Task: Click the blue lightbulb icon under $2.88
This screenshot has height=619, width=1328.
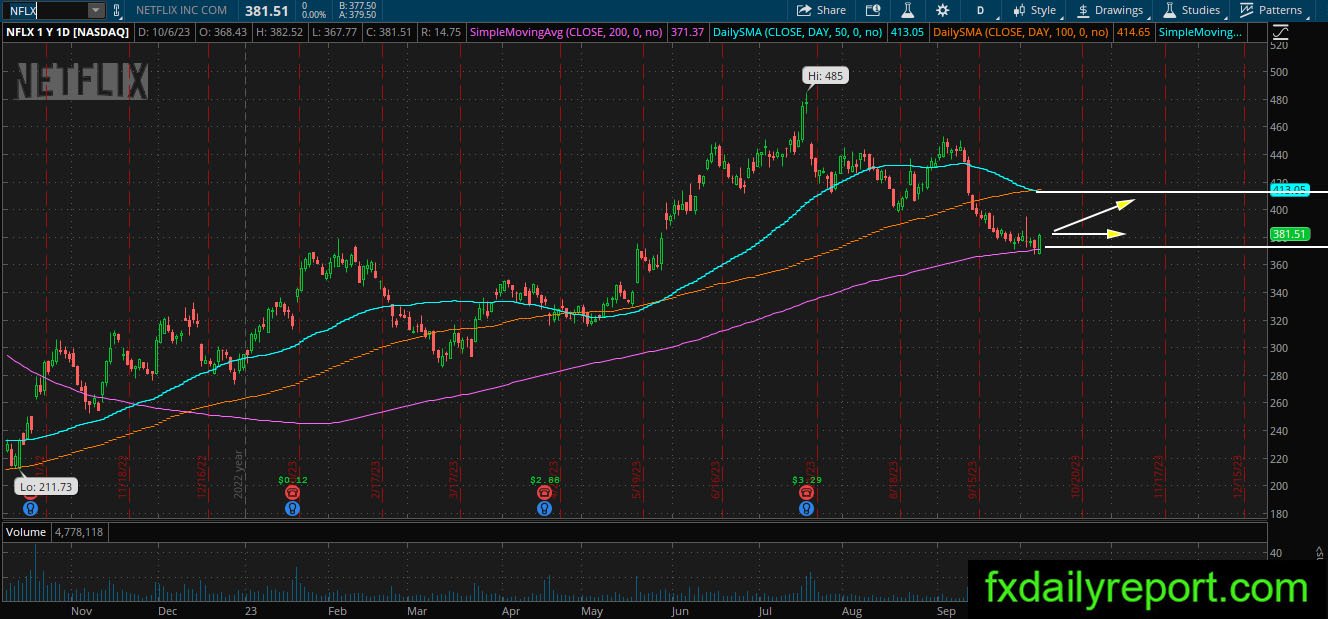Action: (x=544, y=508)
